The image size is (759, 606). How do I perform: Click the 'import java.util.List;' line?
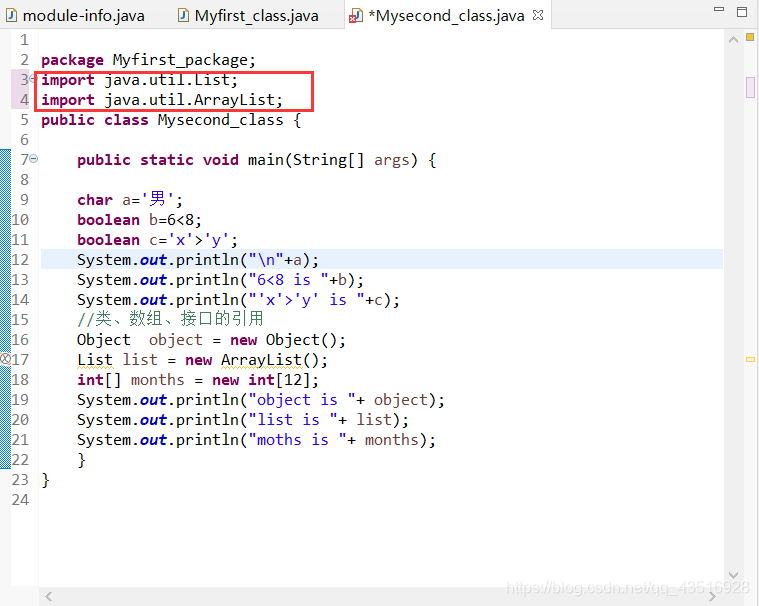pyautogui.click(x=139, y=80)
